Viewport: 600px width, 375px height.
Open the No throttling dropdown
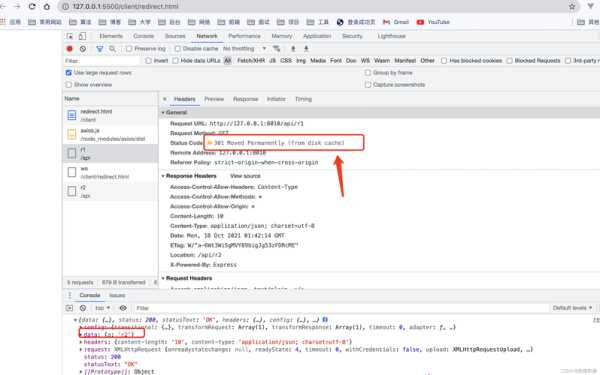245,49
